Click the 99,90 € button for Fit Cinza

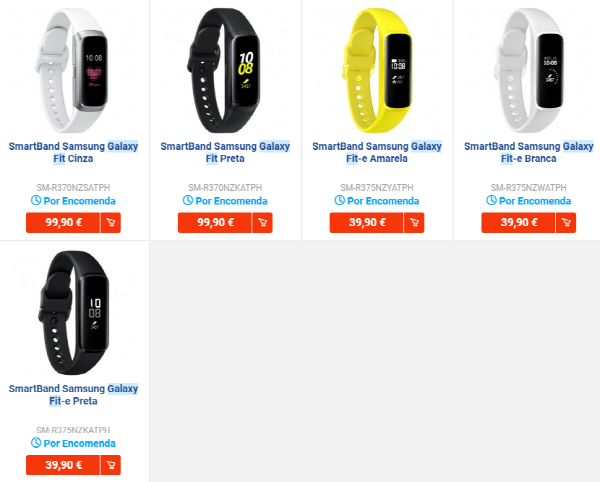[x=63, y=223]
